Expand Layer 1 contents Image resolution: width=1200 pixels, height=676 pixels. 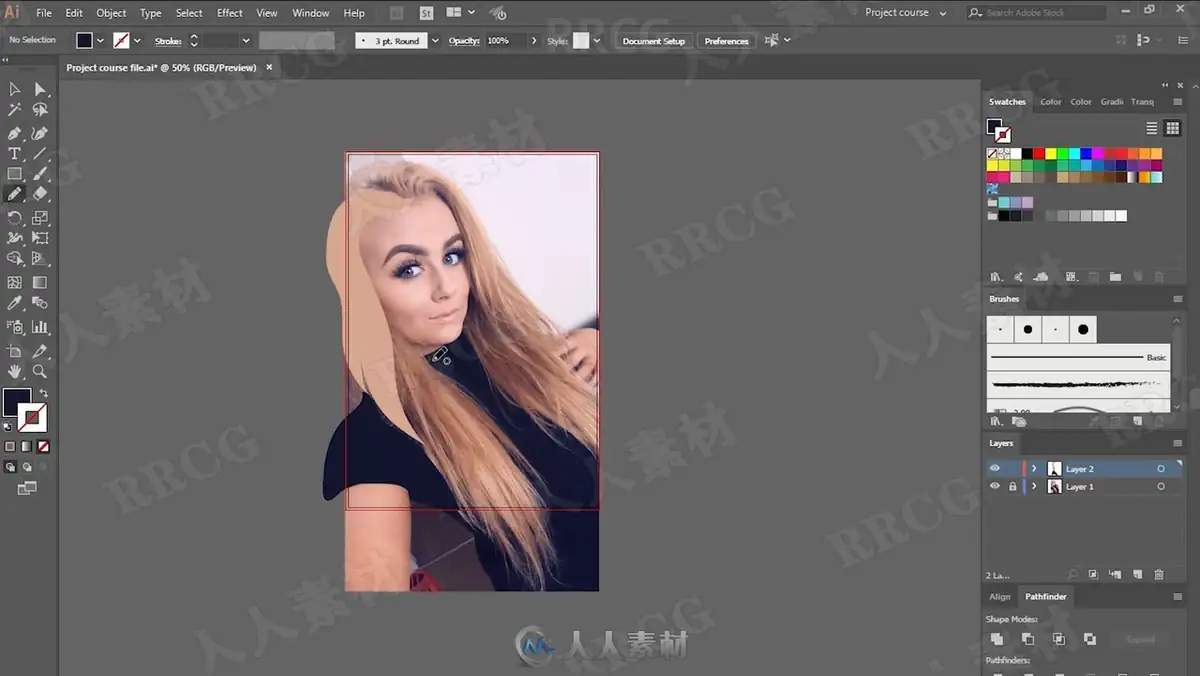point(1034,486)
